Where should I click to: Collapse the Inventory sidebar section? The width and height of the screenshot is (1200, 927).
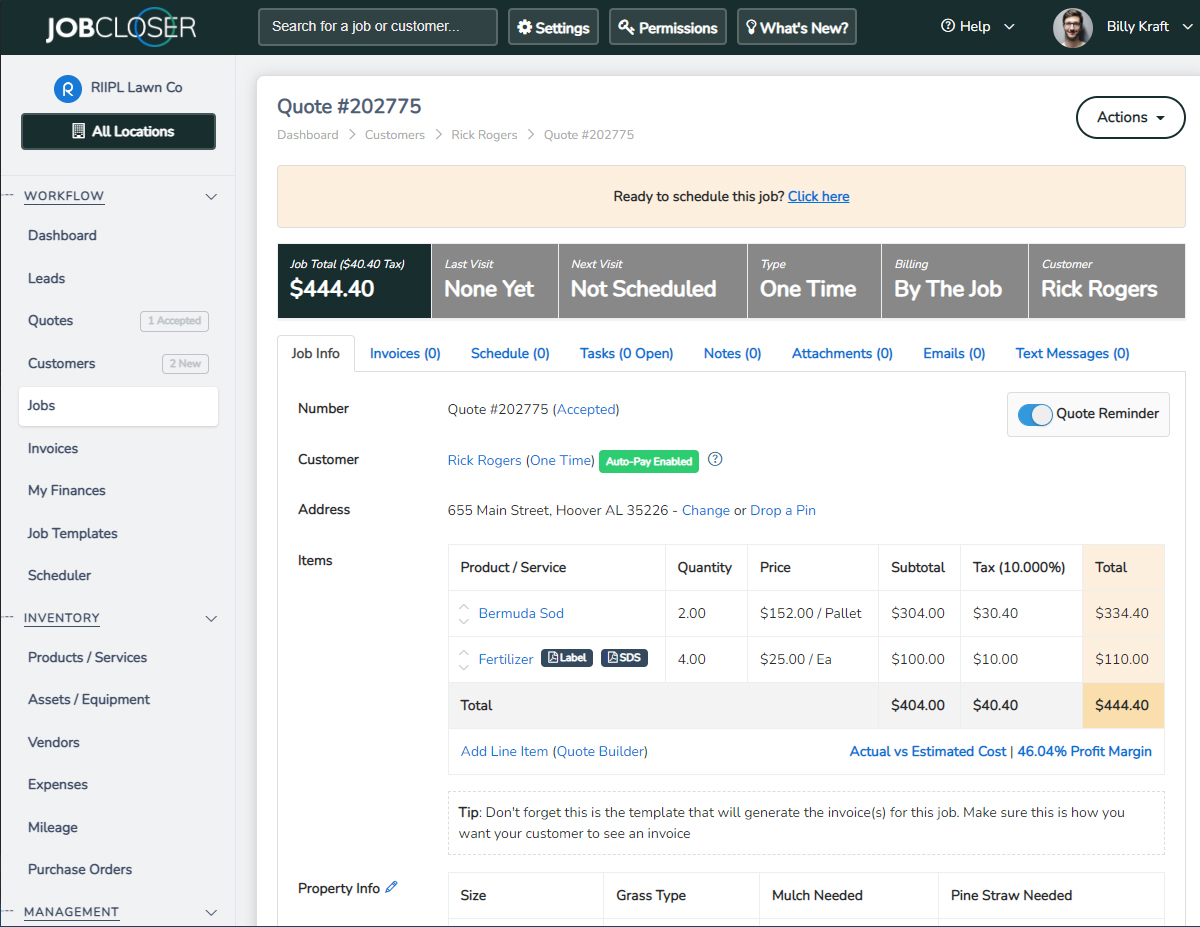click(x=210, y=618)
